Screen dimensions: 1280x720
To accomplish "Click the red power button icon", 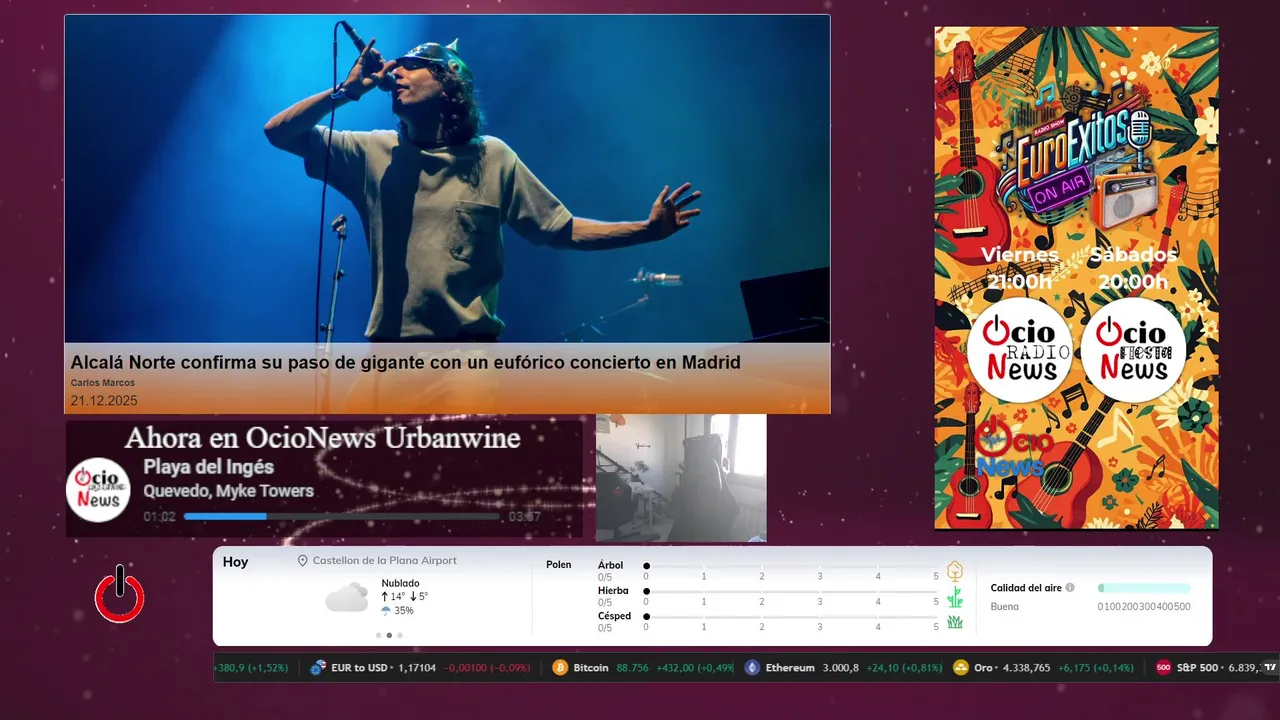I will [x=120, y=595].
